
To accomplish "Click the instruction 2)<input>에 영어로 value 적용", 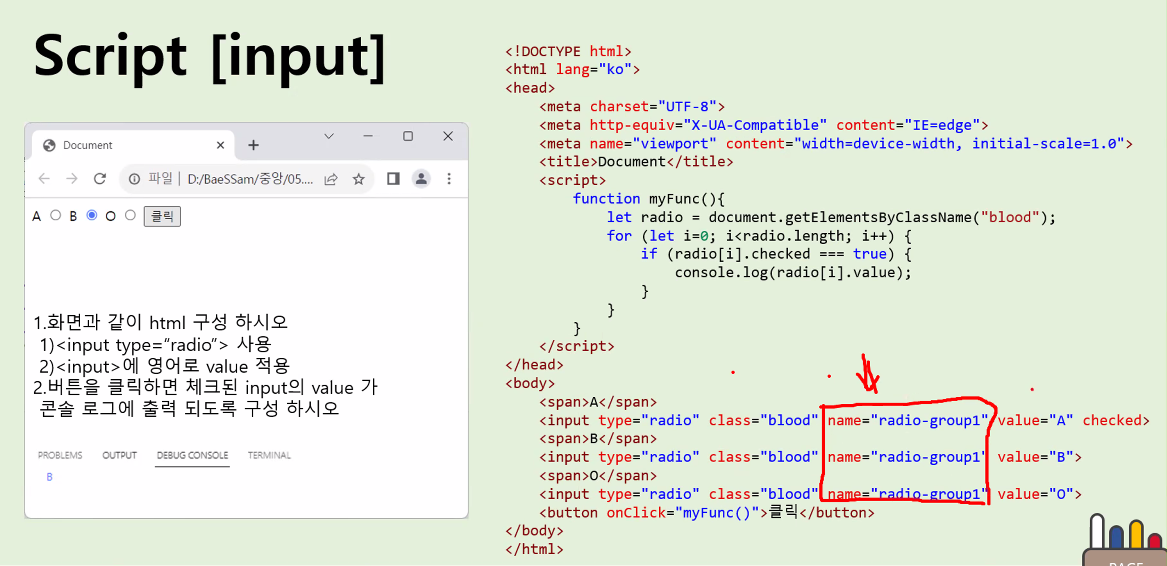I will point(164,366).
